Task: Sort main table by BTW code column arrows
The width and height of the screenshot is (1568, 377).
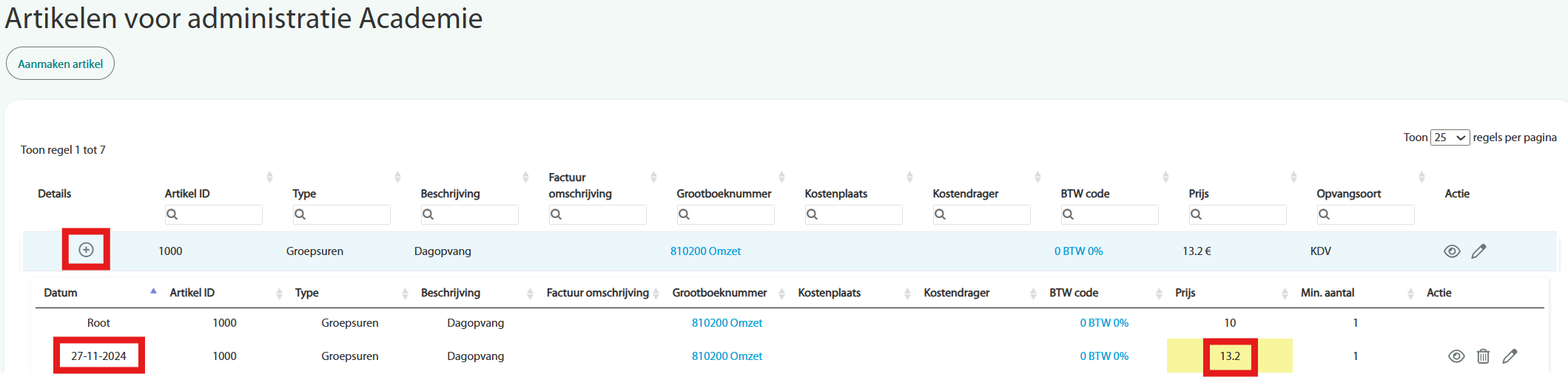Action: coord(1165,177)
